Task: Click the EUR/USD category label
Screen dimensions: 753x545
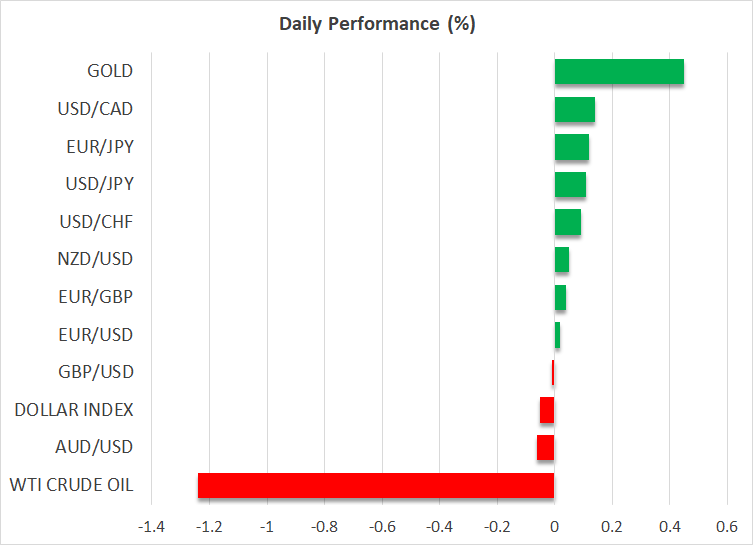Action: [x=98, y=335]
